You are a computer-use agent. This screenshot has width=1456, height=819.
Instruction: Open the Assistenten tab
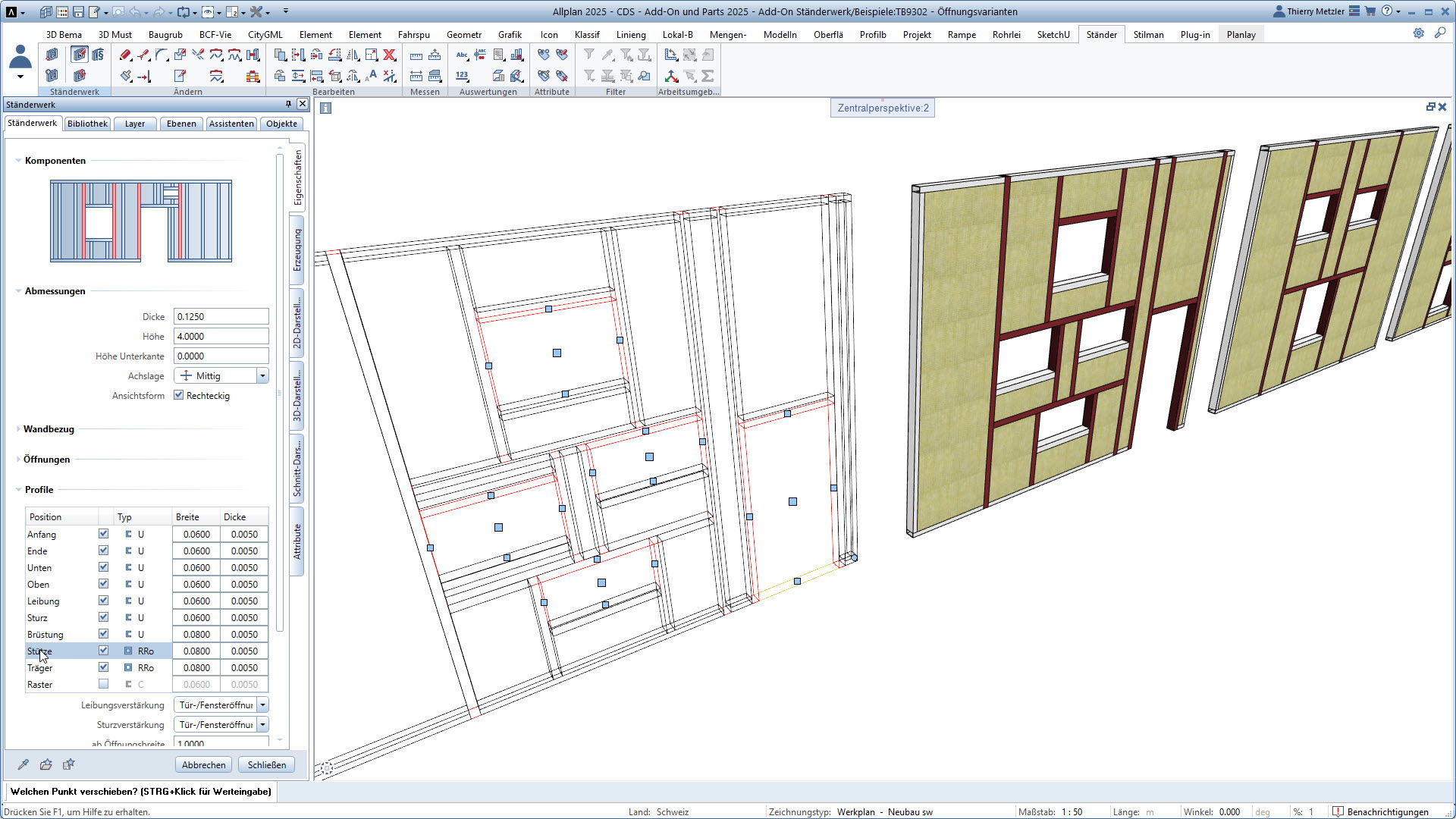[x=231, y=124]
